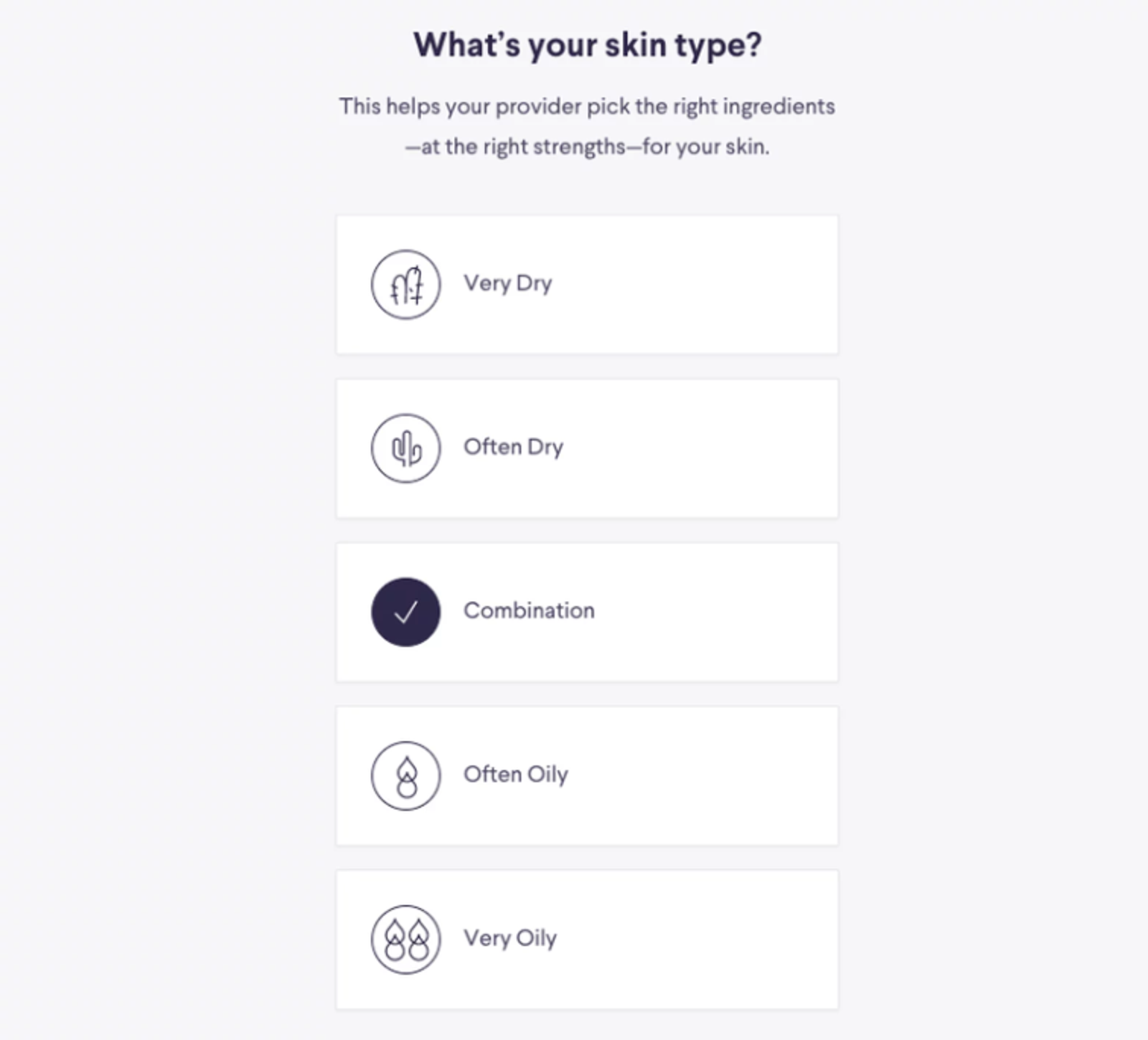Click the double droplet Very Oily icon
Image resolution: width=1148 pixels, height=1040 pixels.
coord(405,940)
